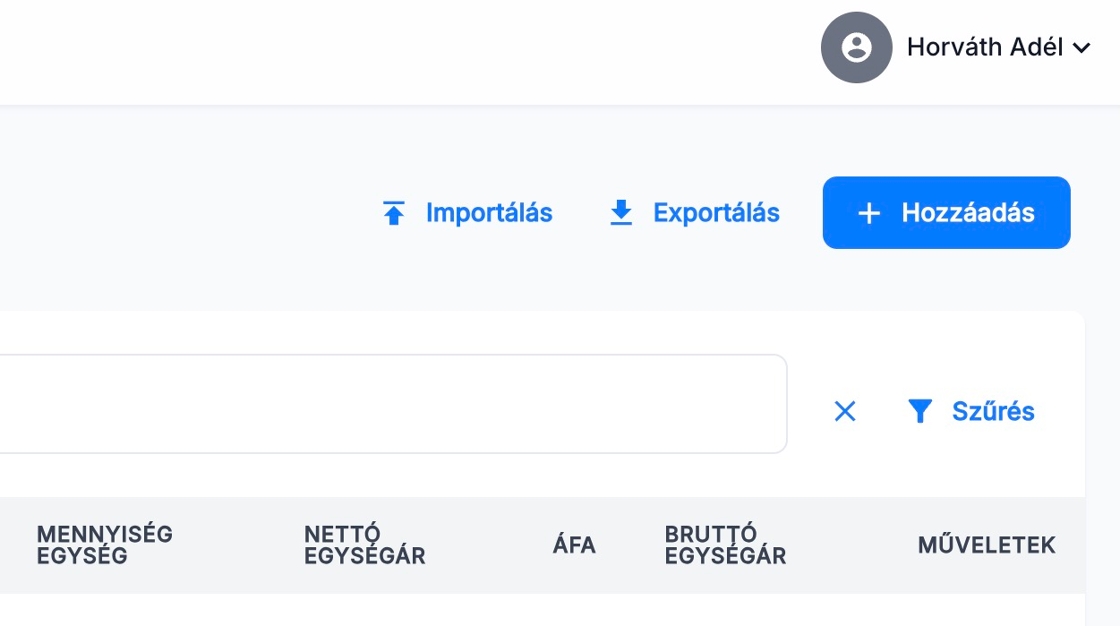
Task: Click the empty table row below headers
Action: (540, 610)
